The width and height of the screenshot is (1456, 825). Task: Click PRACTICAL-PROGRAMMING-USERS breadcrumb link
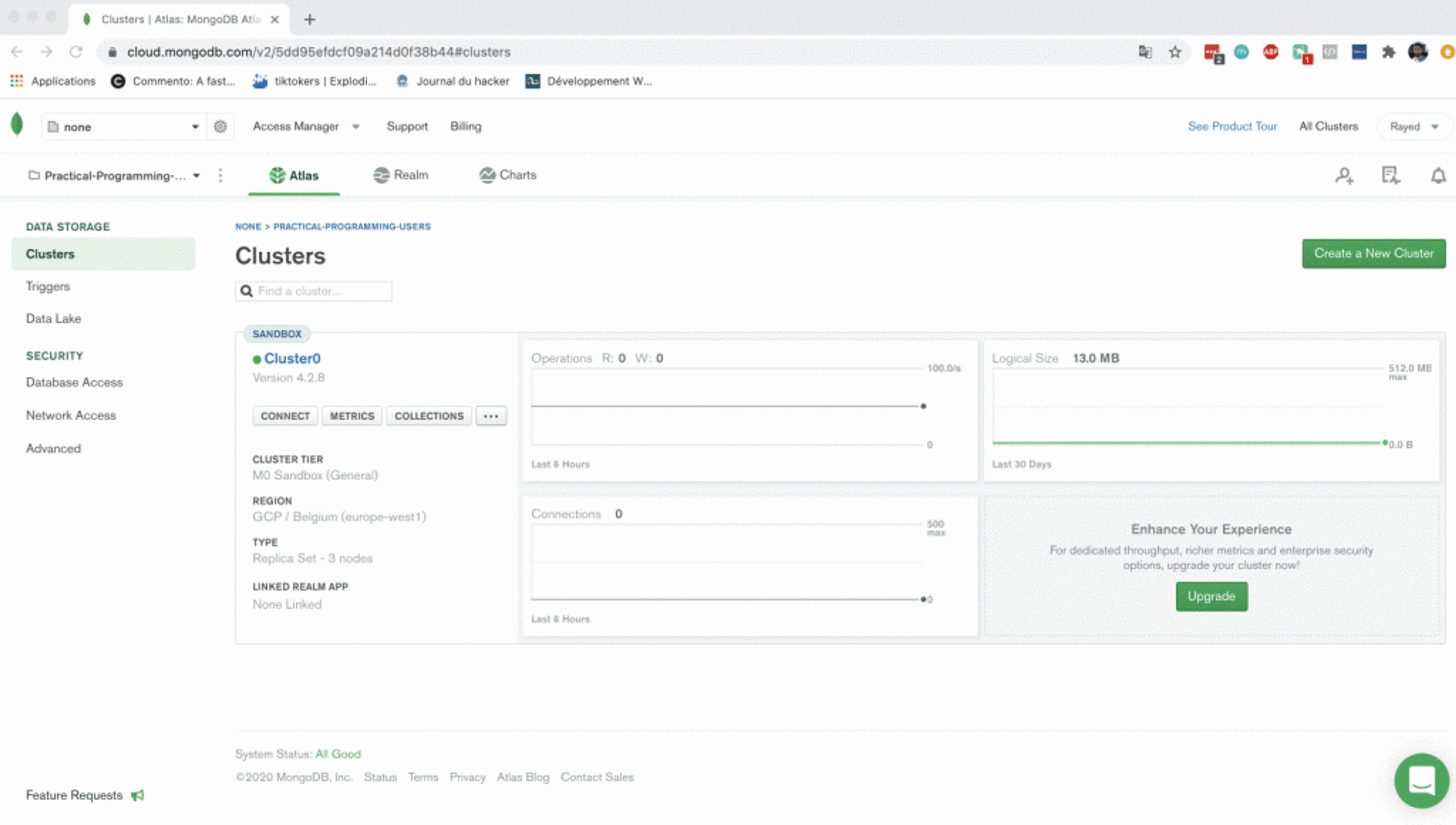(352, 227)
